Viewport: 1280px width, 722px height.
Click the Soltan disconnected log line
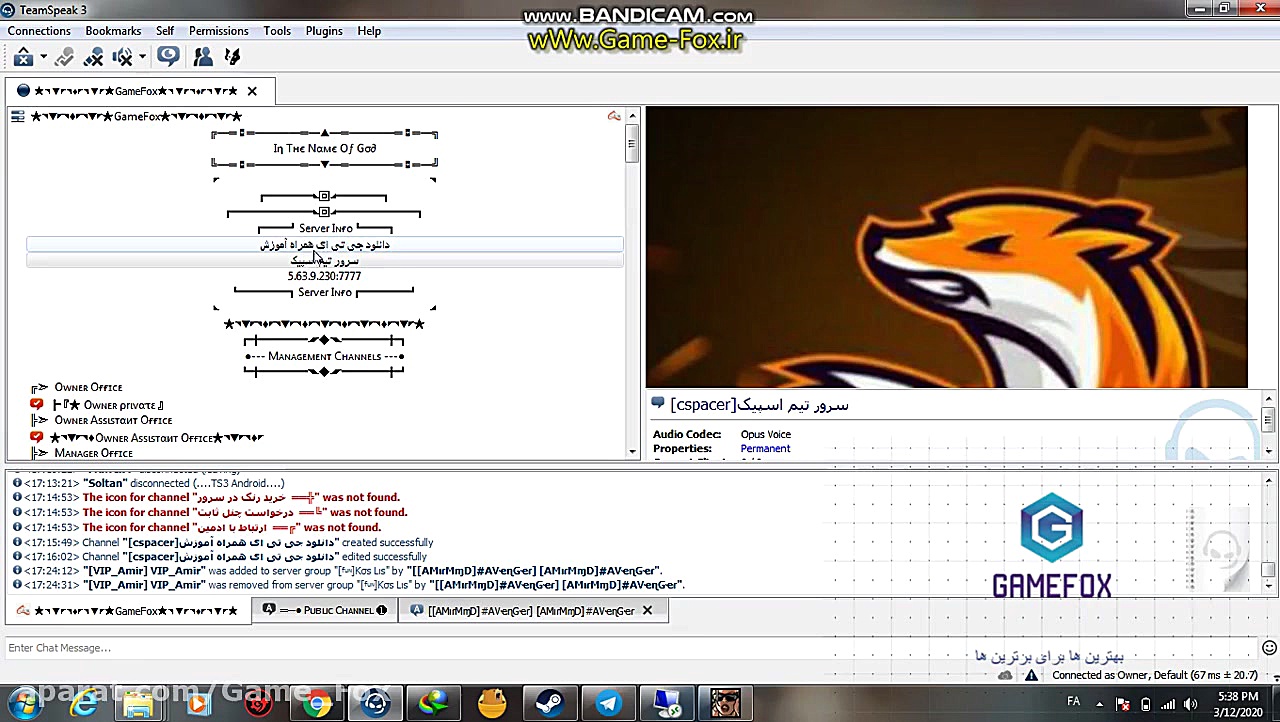click(x=148, y=483)
